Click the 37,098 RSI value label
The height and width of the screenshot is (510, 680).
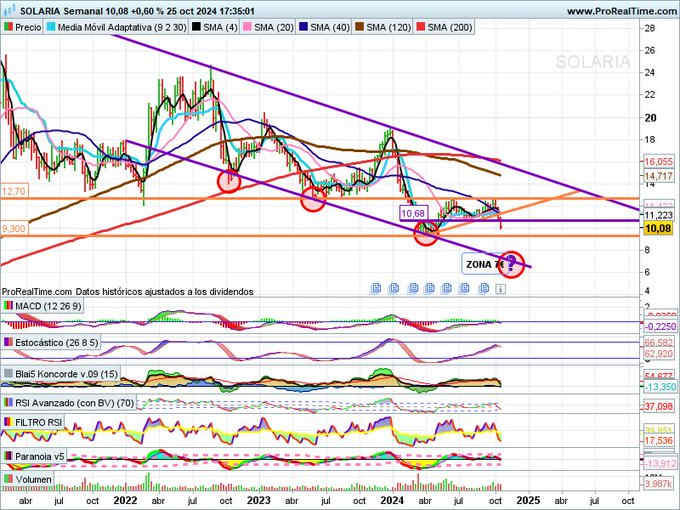658,406
